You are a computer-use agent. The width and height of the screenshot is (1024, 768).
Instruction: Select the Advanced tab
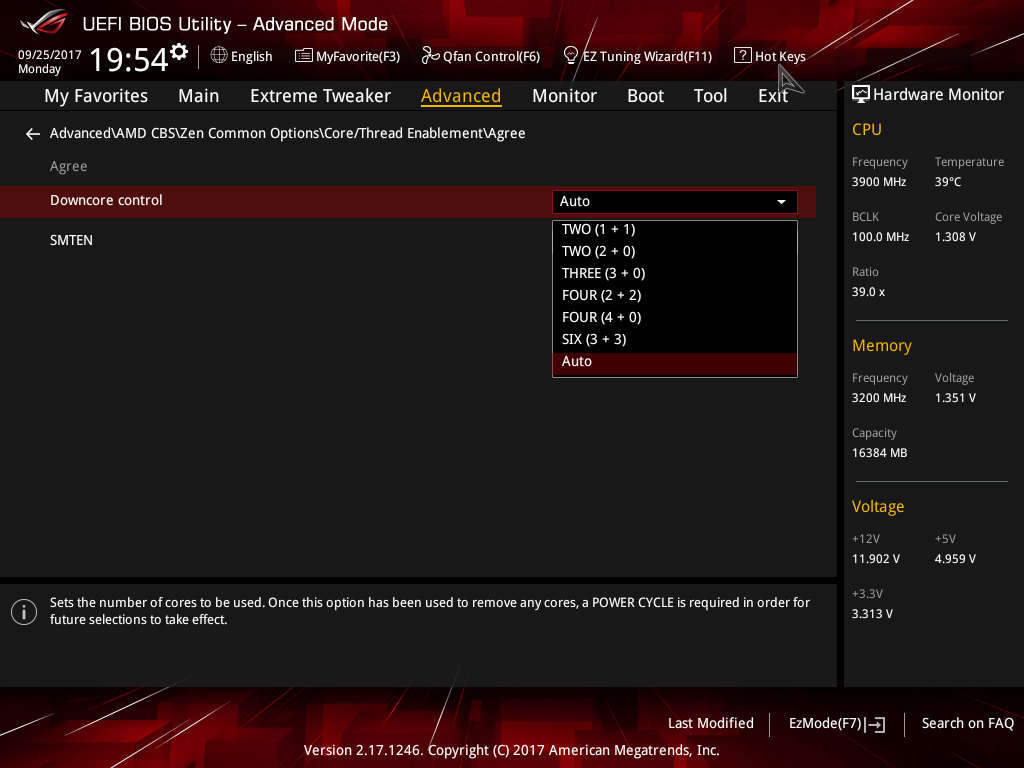(461, 96)
